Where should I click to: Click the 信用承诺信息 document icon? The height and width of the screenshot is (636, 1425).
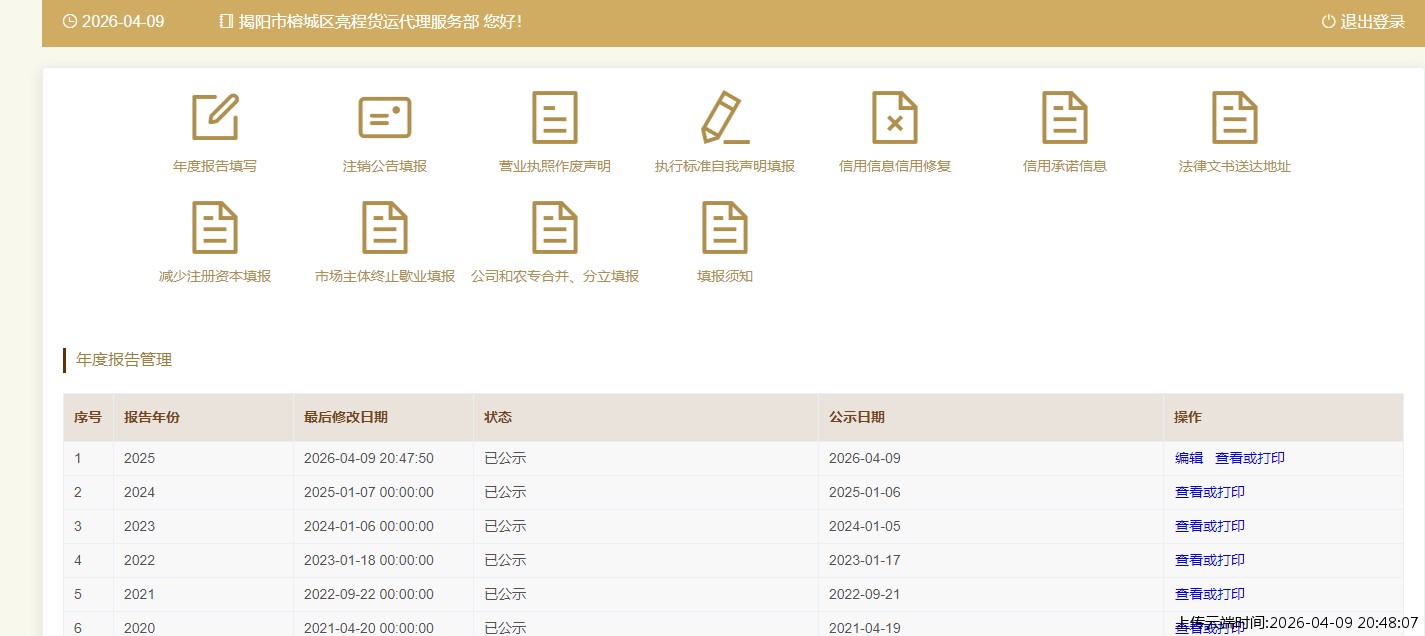pos(1065,118)
